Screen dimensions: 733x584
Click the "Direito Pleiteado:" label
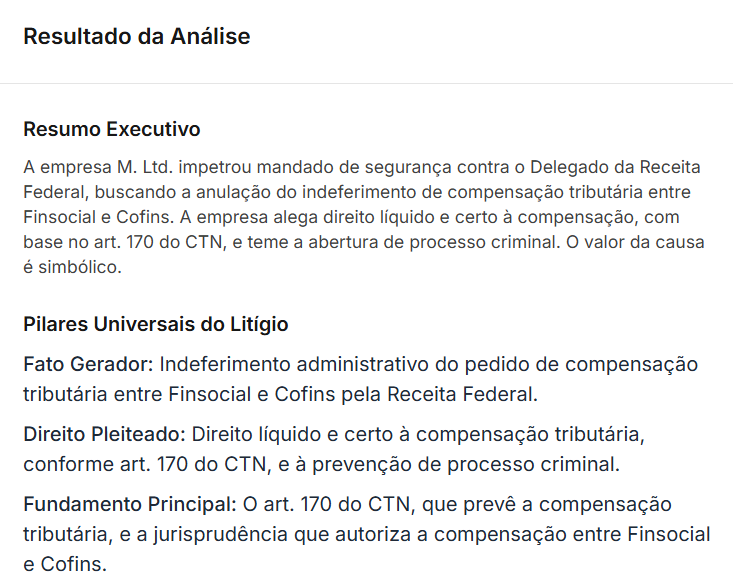click(x=104, y=434)
